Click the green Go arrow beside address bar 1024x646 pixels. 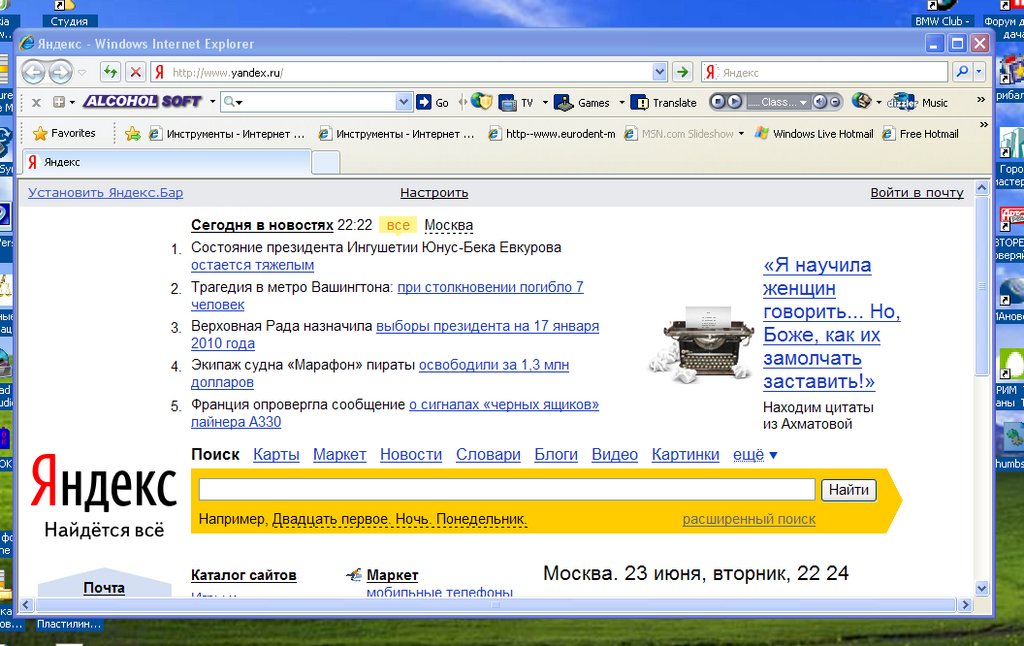coord(682,72)
